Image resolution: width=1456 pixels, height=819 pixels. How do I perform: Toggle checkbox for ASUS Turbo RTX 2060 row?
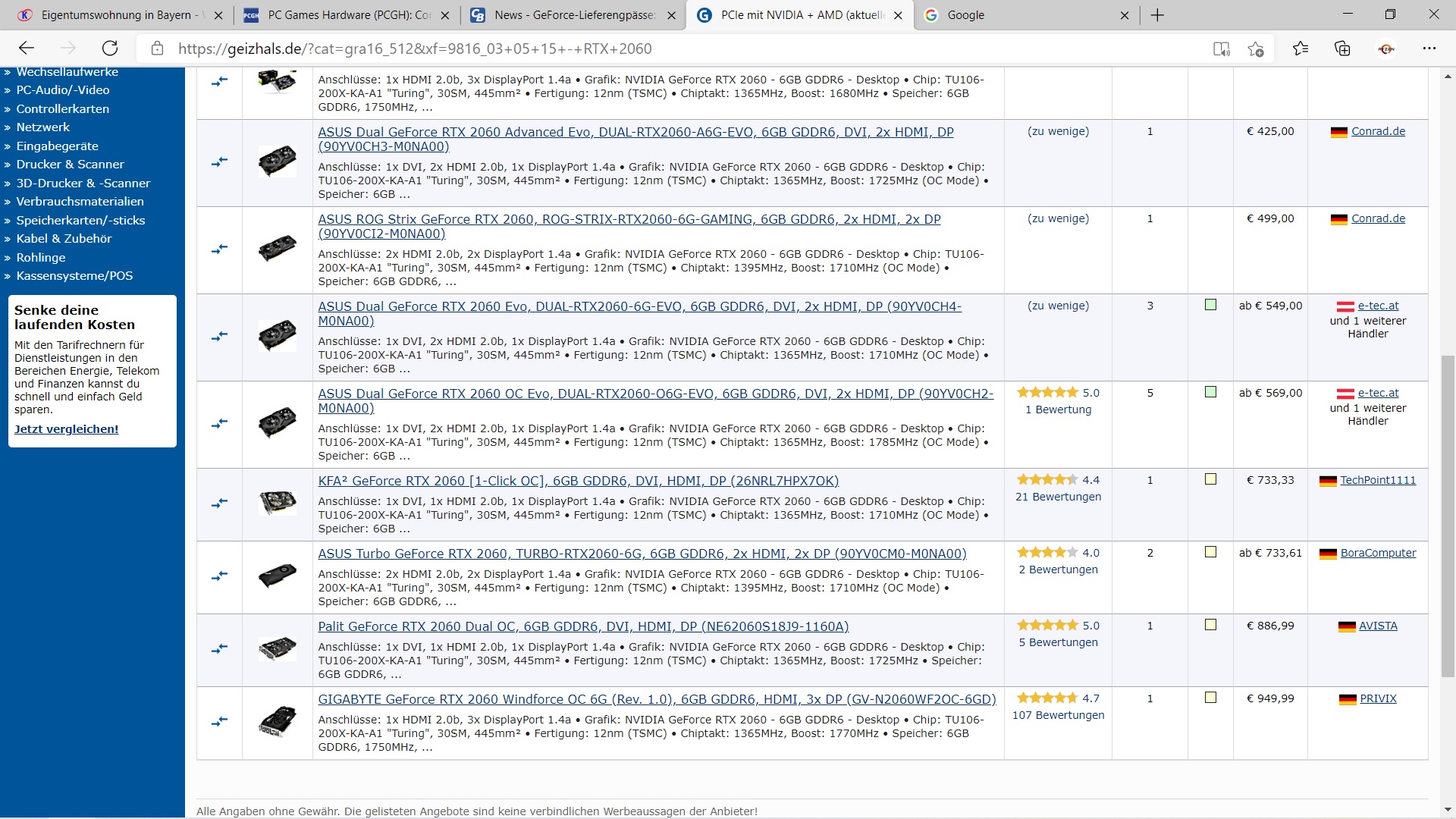(x=1210, y=552)
